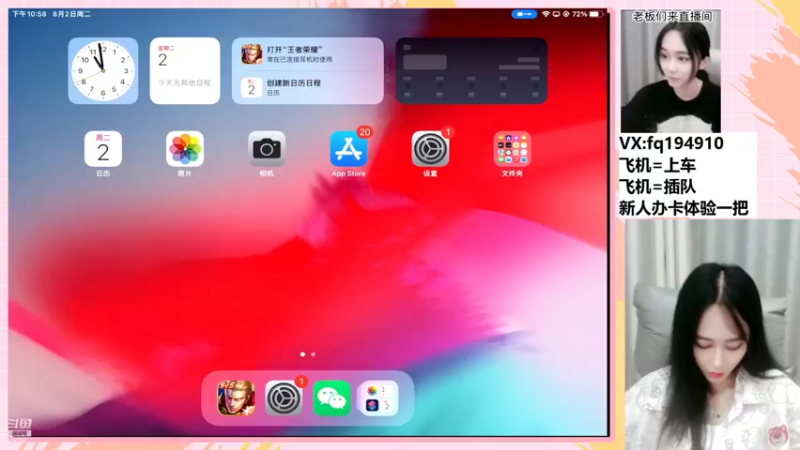Open the Photos app
Screen dimensions: 800x450
185,149
